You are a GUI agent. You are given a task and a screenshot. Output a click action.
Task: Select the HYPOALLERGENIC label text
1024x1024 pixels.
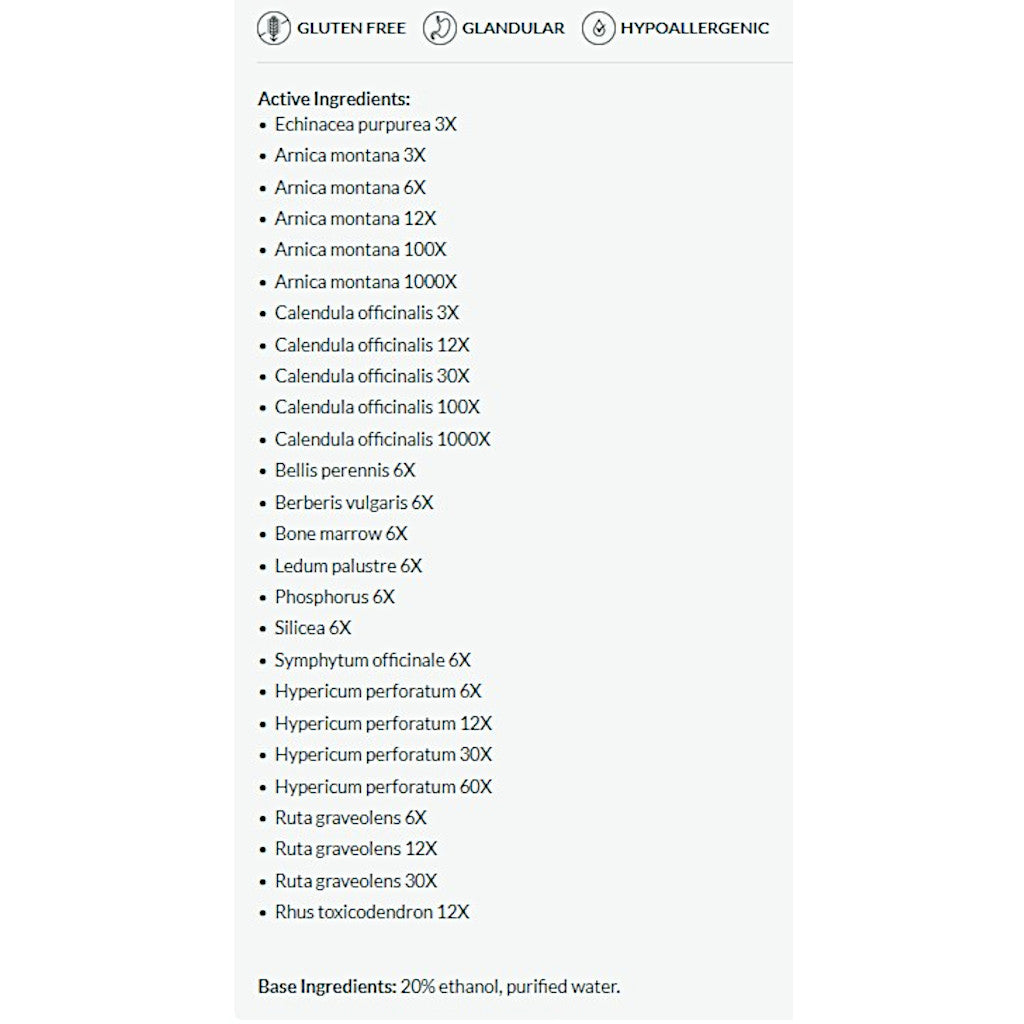tap(694, 28)
